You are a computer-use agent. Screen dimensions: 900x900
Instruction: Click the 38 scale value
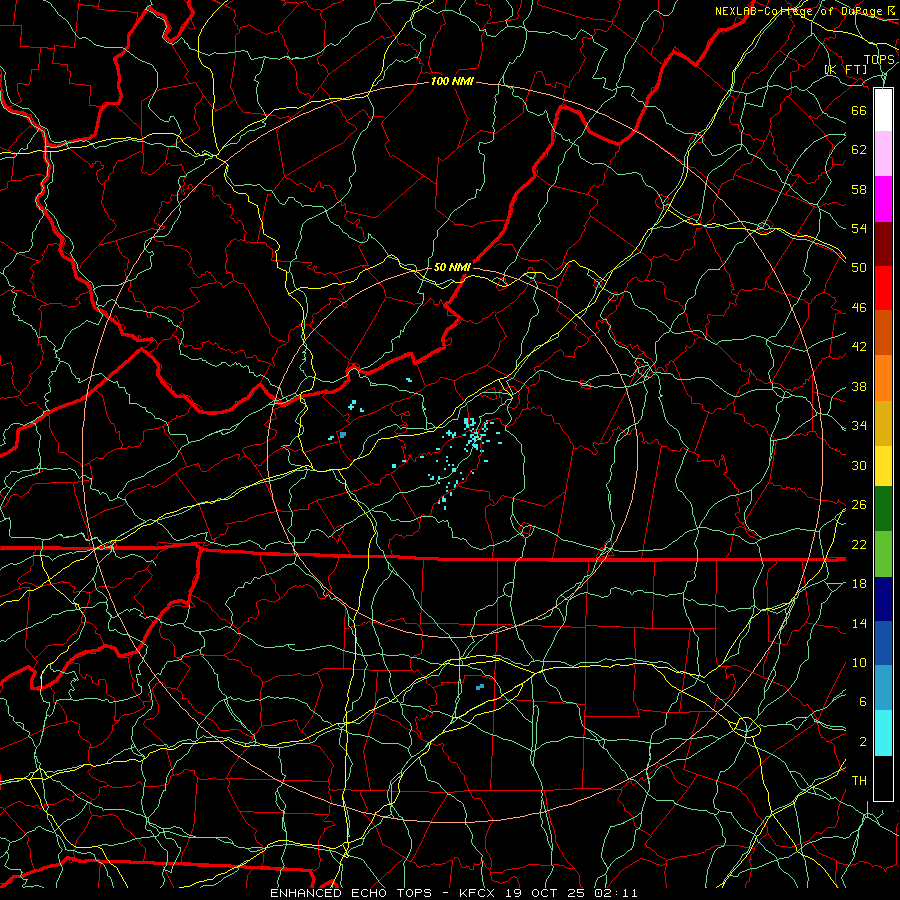click(x=859, y=387)
